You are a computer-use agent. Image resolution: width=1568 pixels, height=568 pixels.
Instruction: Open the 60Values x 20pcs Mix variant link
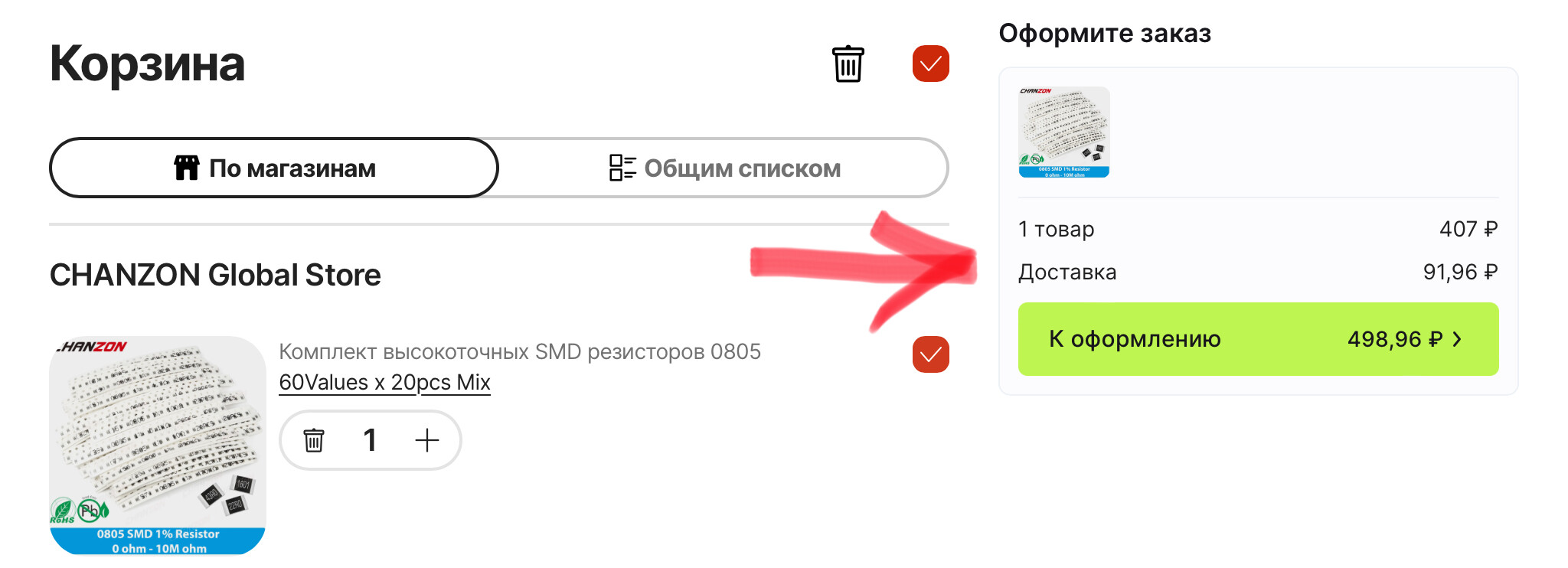click(x=384, y=382)
